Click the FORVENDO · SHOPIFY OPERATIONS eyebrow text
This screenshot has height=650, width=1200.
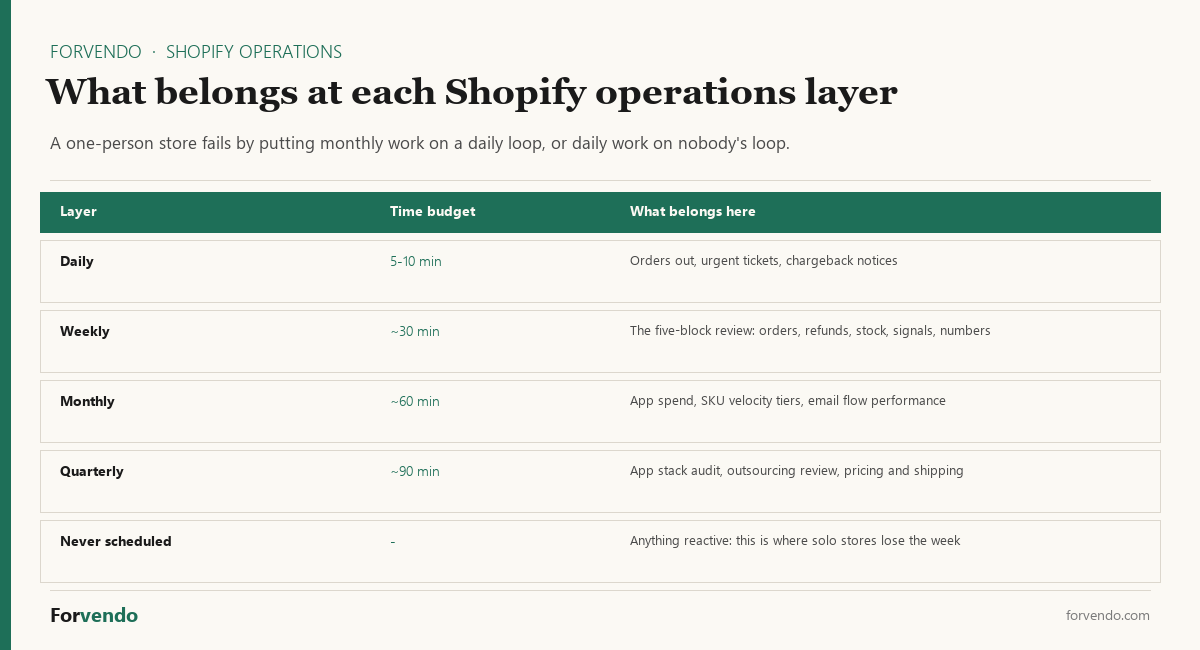[x=196, y=52]
